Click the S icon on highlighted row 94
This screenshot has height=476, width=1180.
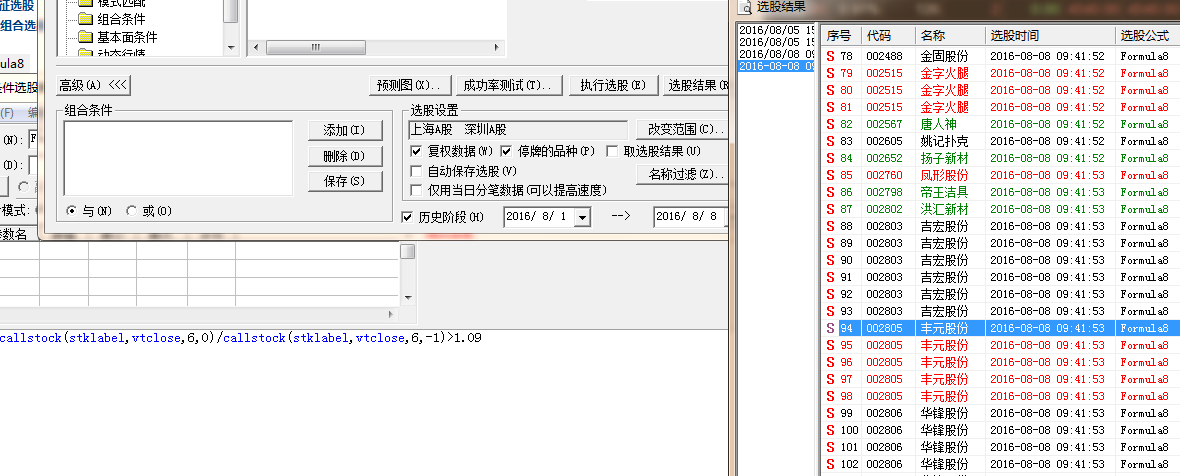[830, 328]
